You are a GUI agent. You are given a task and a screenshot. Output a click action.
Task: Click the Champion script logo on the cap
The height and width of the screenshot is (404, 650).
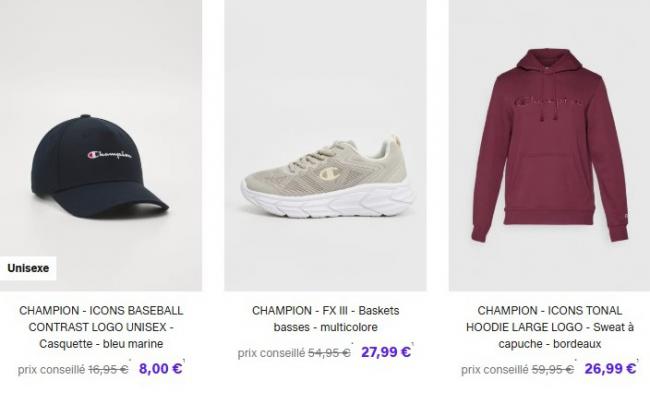click(110, 155)
